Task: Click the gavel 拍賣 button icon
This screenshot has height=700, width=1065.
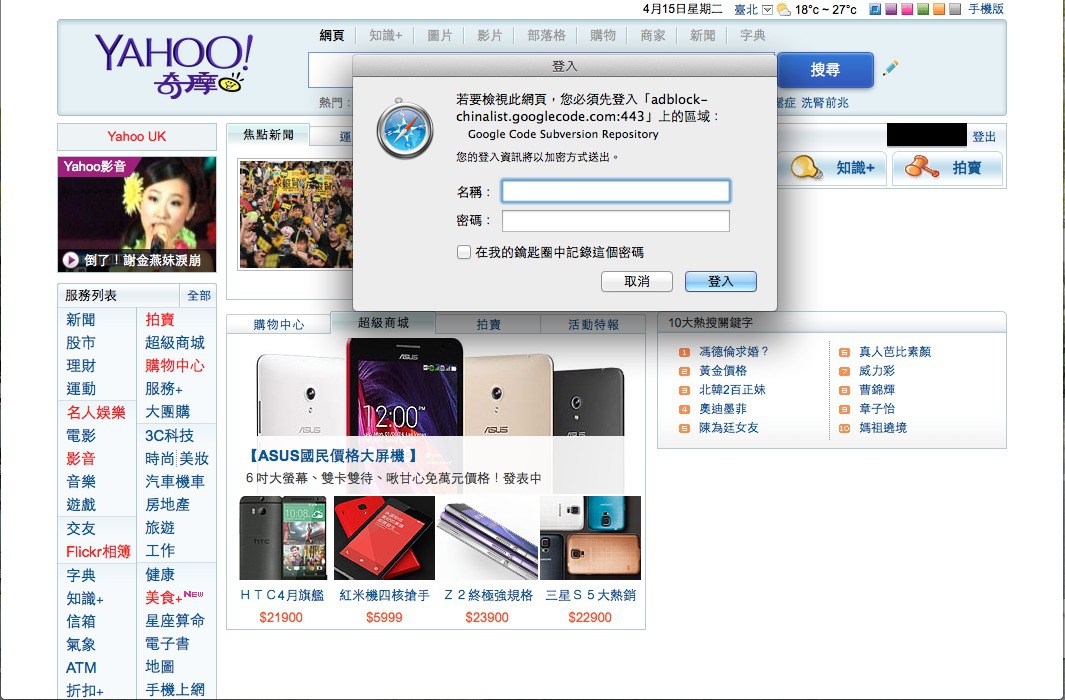Action: coord(922,167)
